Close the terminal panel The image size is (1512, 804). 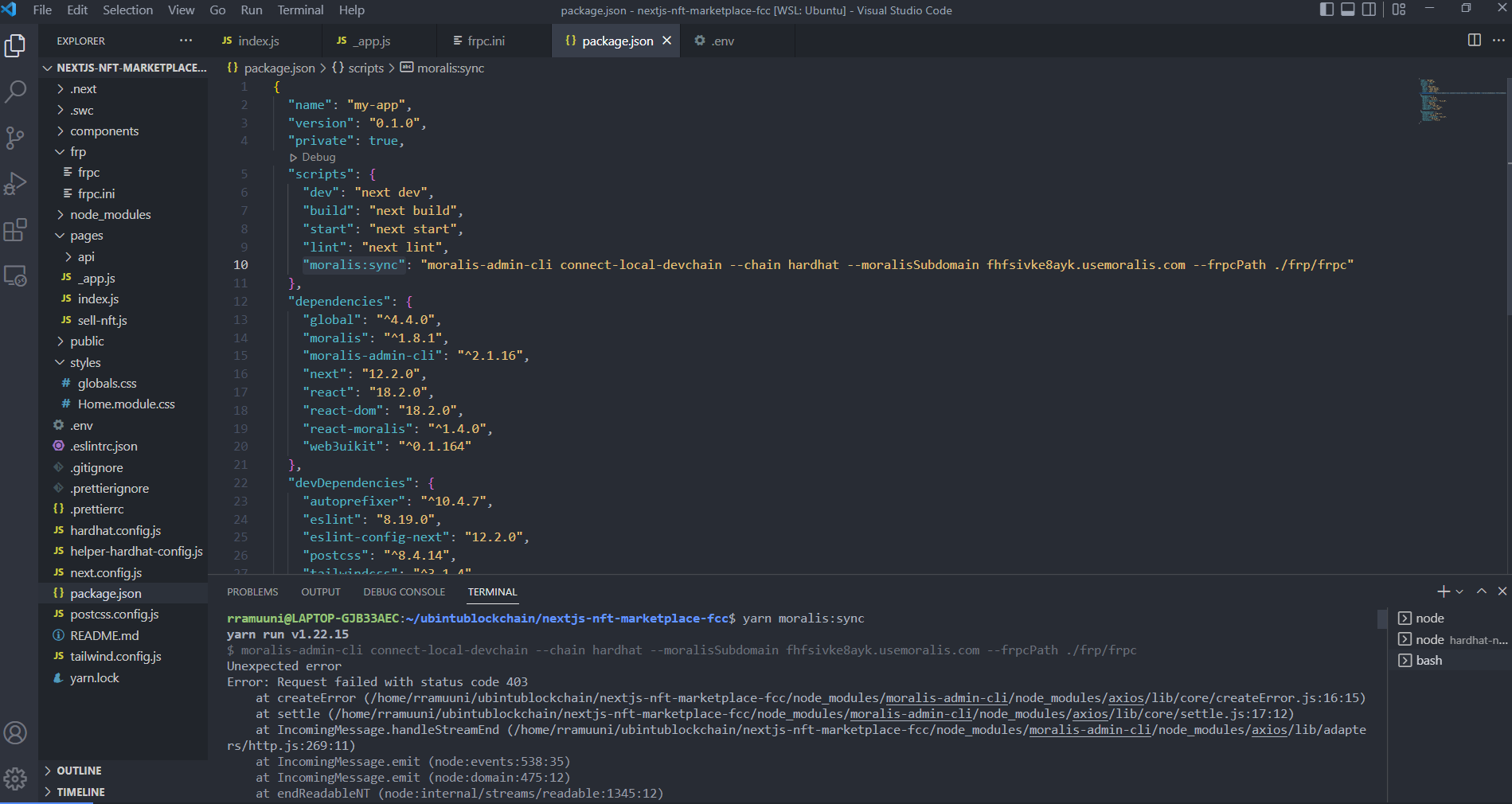[1502, 591]
